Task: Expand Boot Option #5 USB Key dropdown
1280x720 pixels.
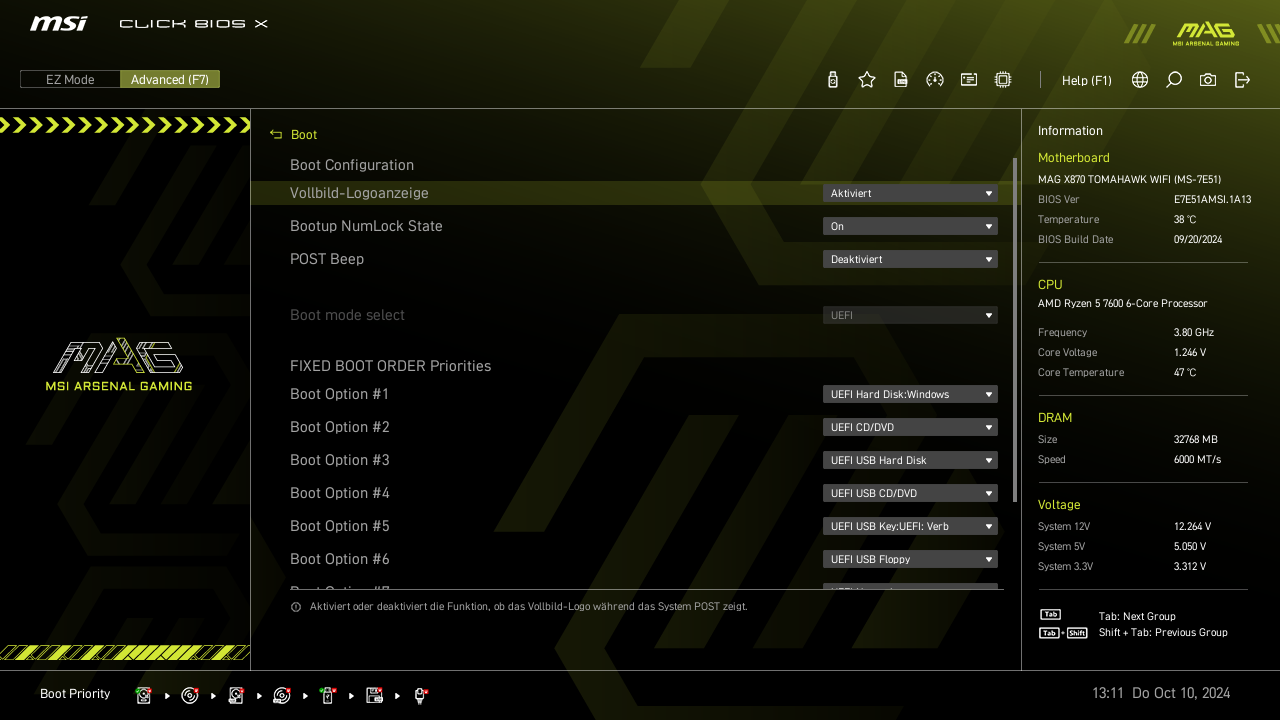Action: tap(910, 526)
